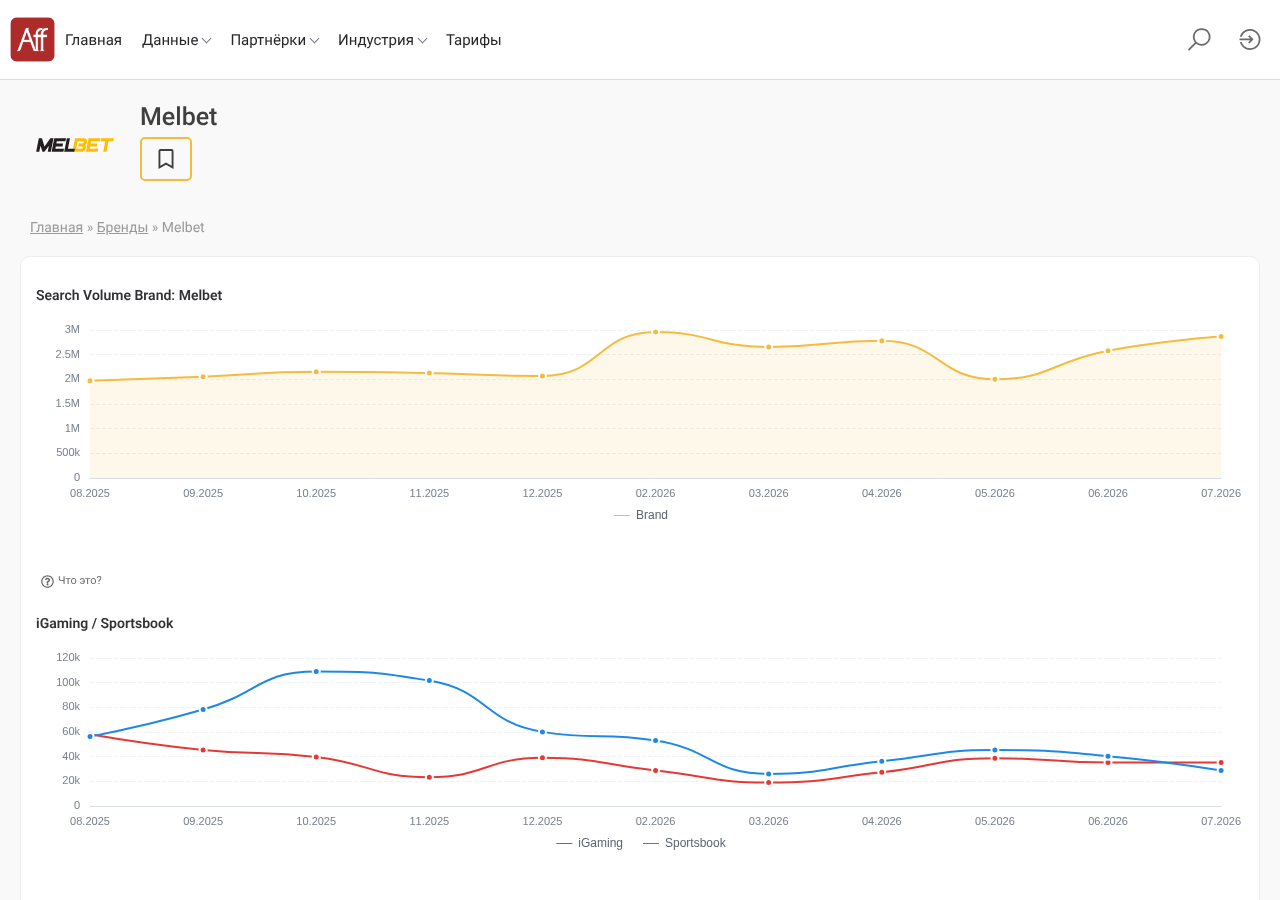Click the 'iGaming / Sportsbook' chart title

105,623
